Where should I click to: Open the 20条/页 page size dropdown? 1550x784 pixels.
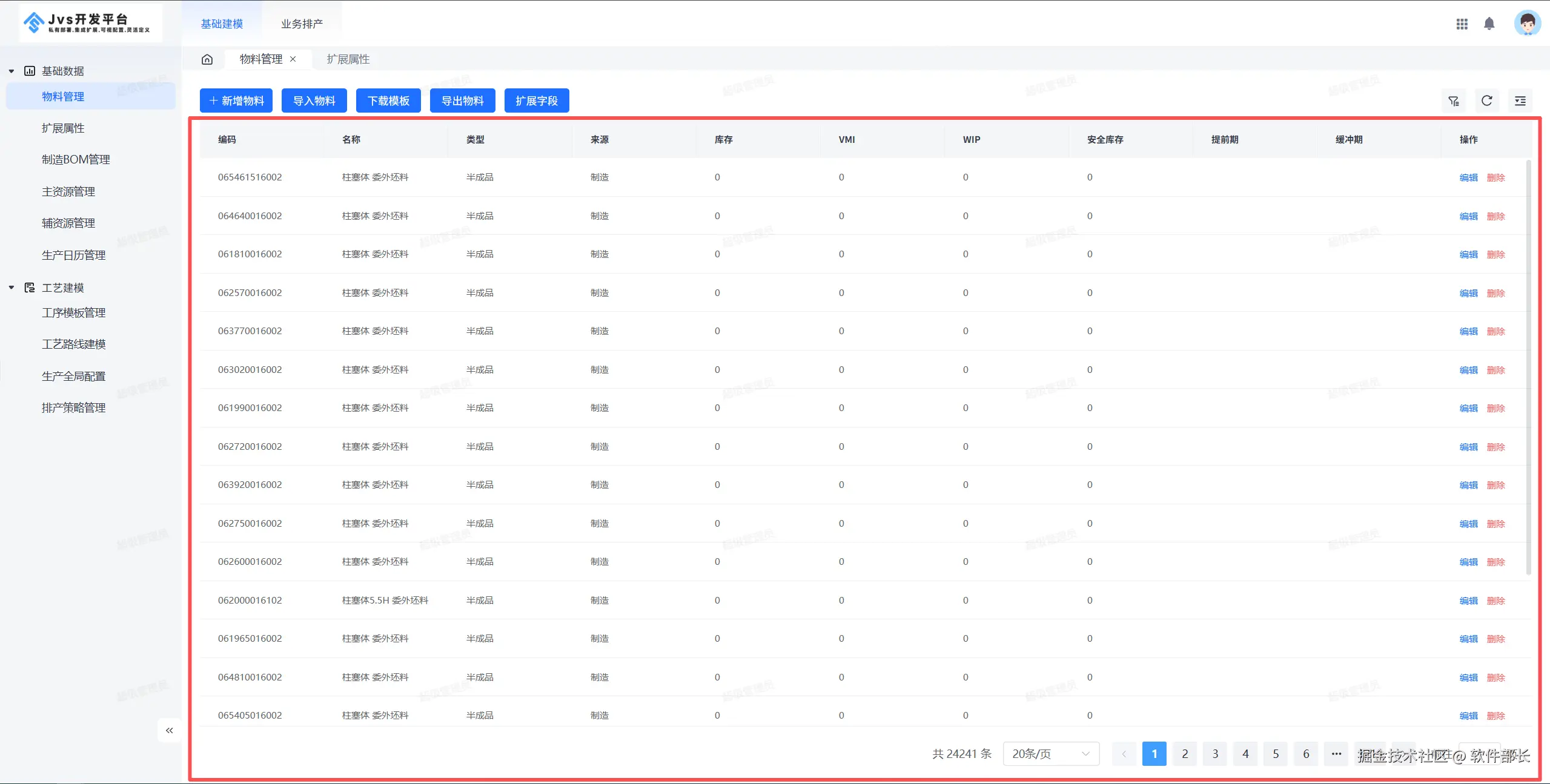click(1050, 754)
